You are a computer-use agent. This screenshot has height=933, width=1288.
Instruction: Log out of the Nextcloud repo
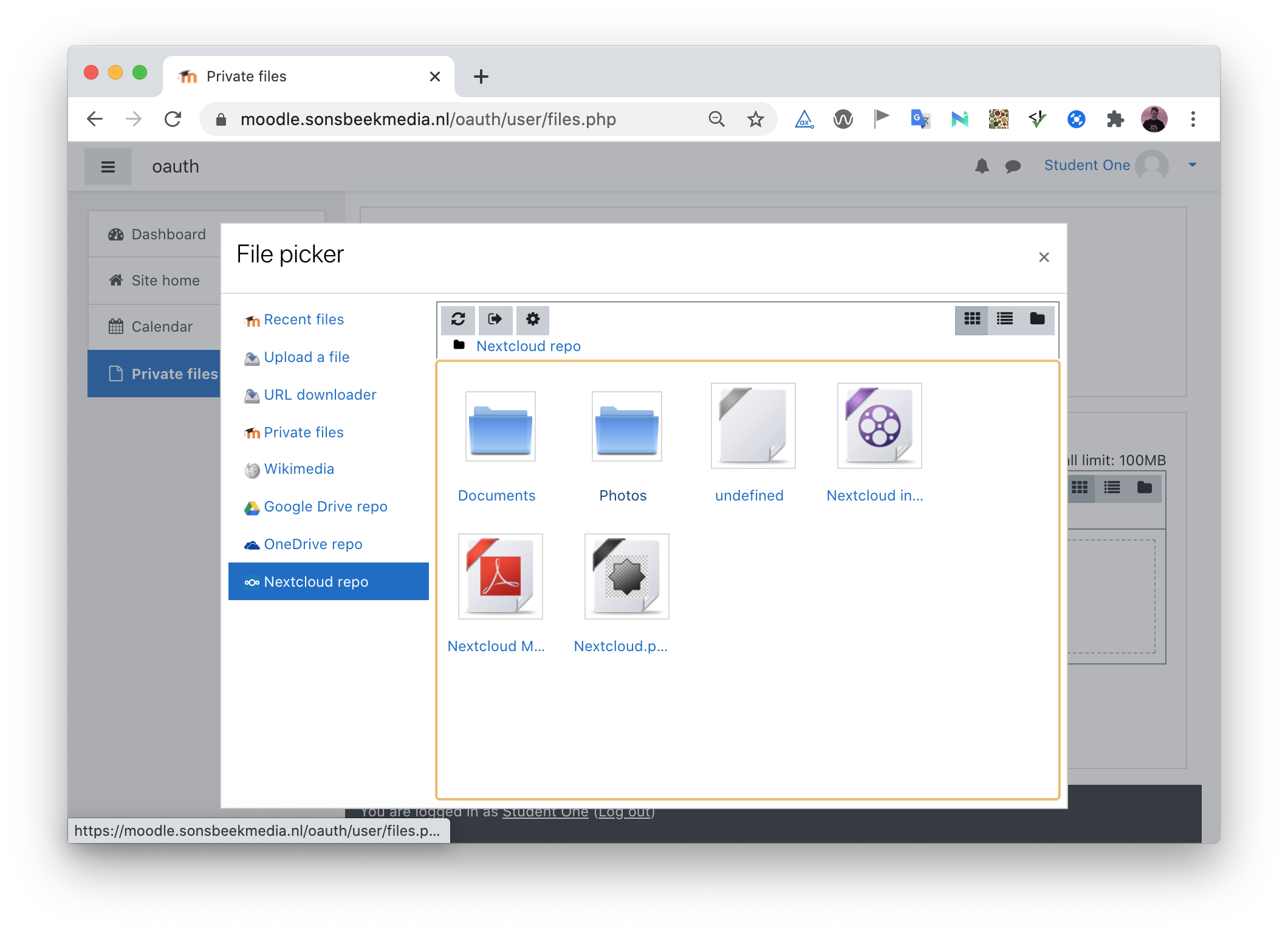tap(495, 320)
